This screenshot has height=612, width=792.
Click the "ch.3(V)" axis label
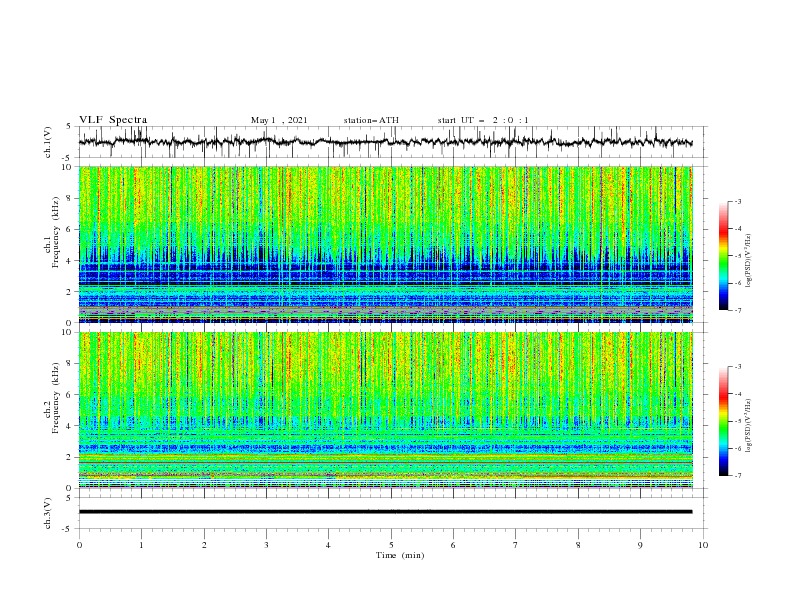pos(48,513)
